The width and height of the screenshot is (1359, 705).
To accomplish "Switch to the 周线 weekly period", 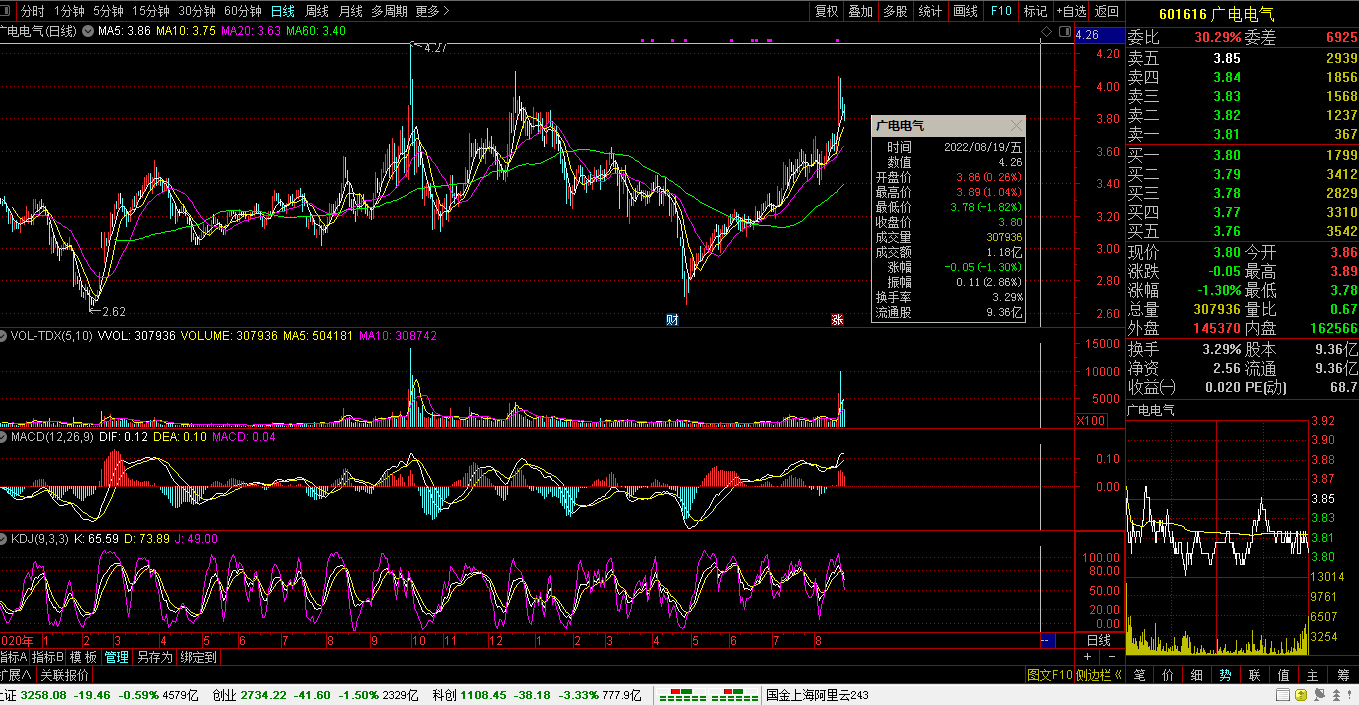I will pos(317,11).
